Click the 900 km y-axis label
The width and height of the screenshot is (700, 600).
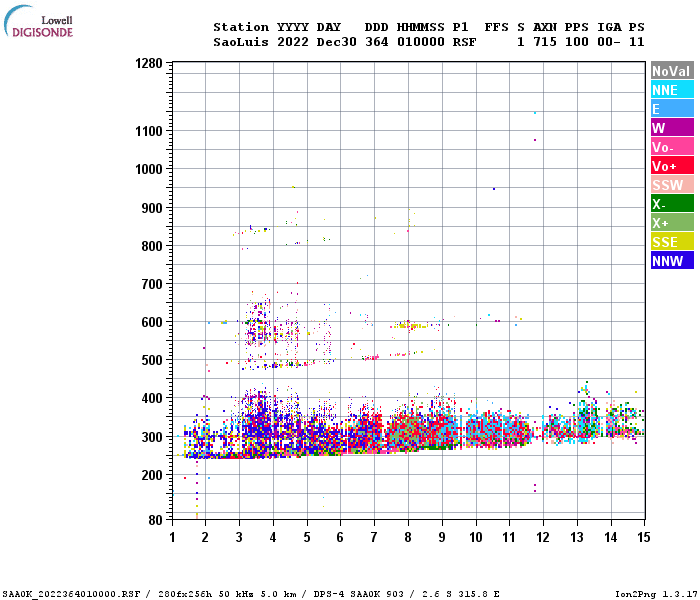(x=152, y=208)
